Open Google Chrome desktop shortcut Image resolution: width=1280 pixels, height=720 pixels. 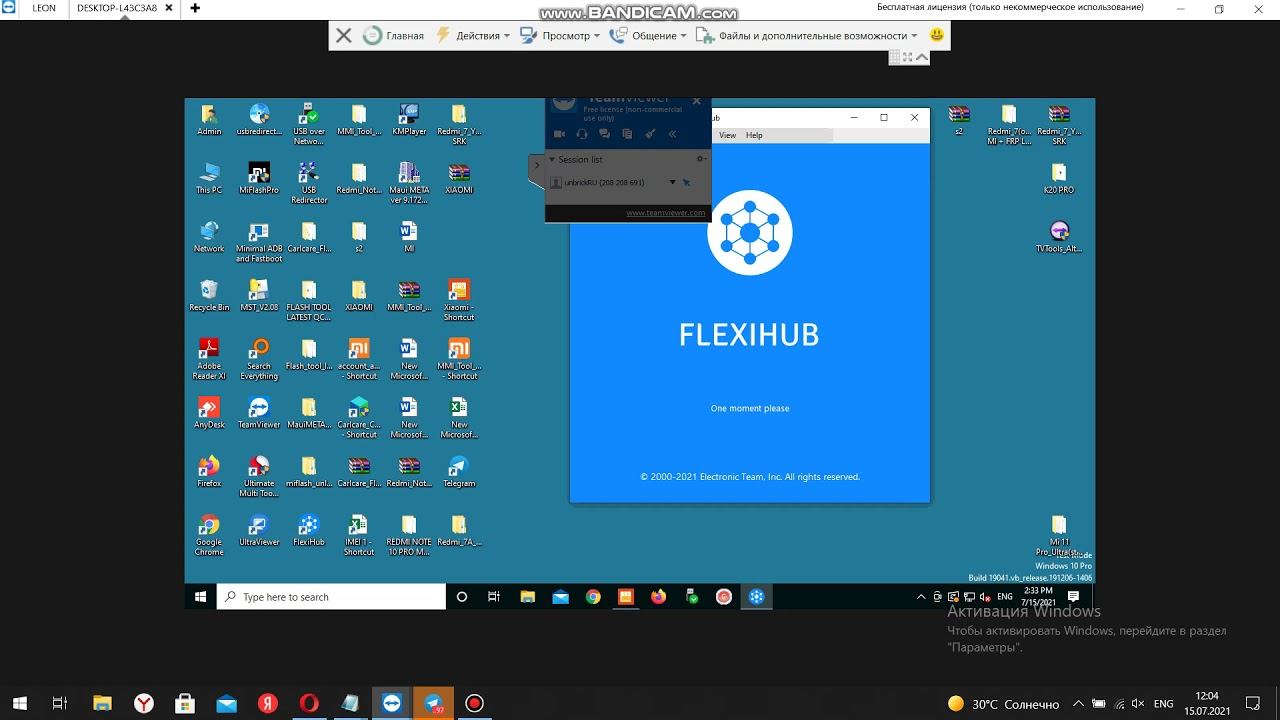209,535
